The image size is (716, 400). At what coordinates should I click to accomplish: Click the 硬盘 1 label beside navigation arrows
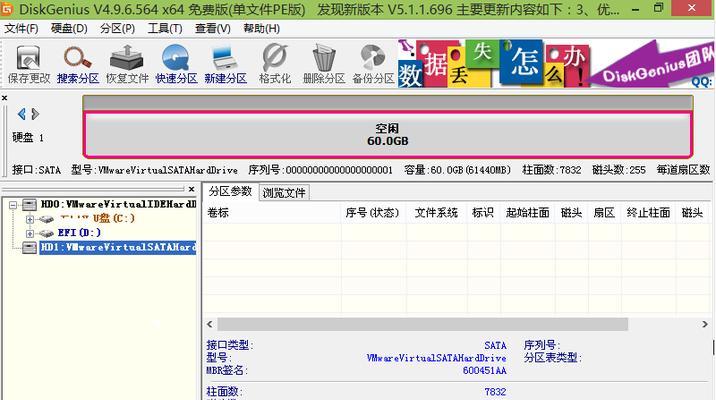coord(28,137)
